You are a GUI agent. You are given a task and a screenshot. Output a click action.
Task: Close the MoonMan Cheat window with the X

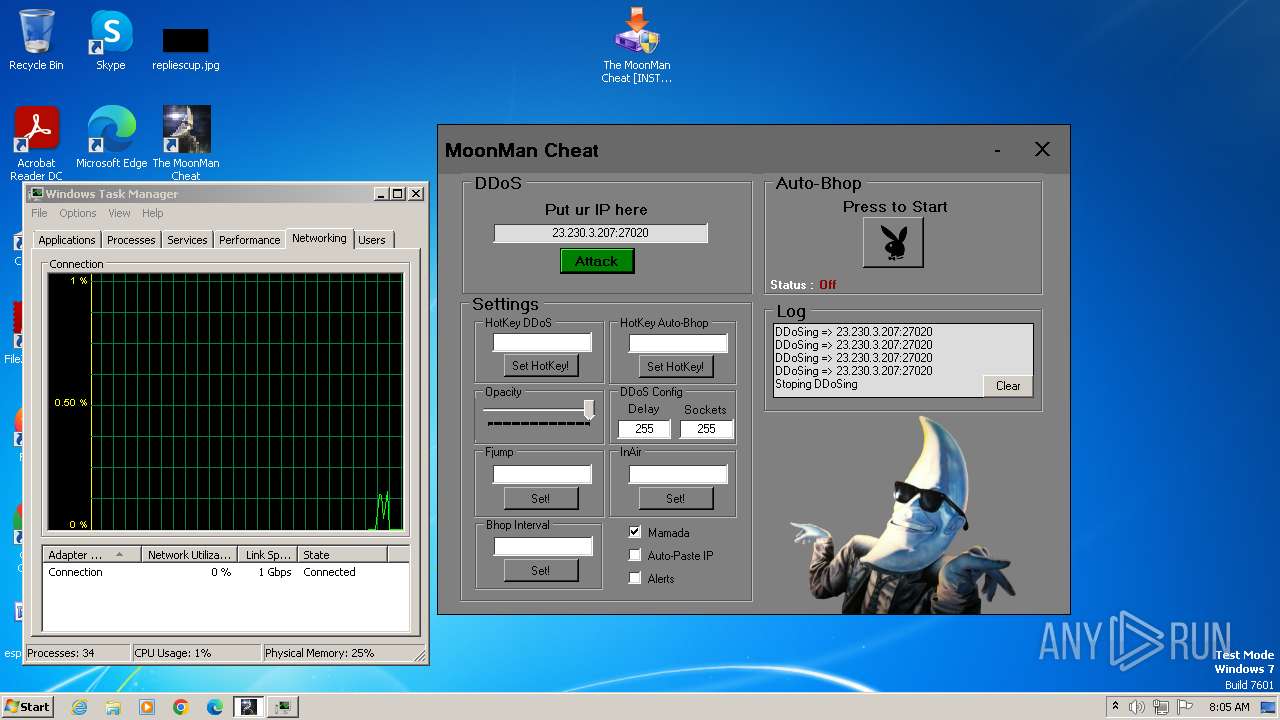coord(1042,149)
